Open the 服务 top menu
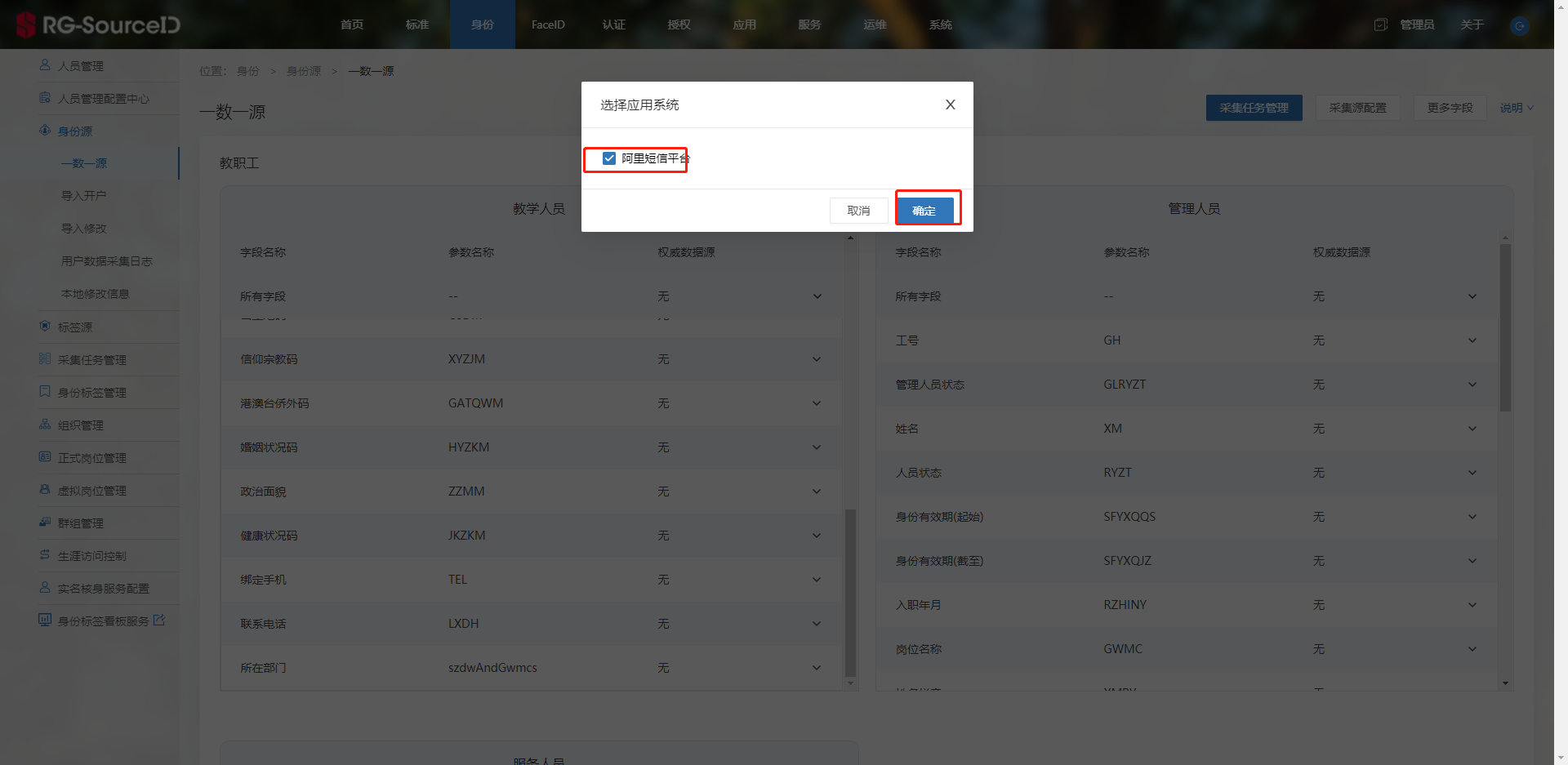Image resolution: width=1568 pixels, height=765 pixels. click(x=809, y=24)
